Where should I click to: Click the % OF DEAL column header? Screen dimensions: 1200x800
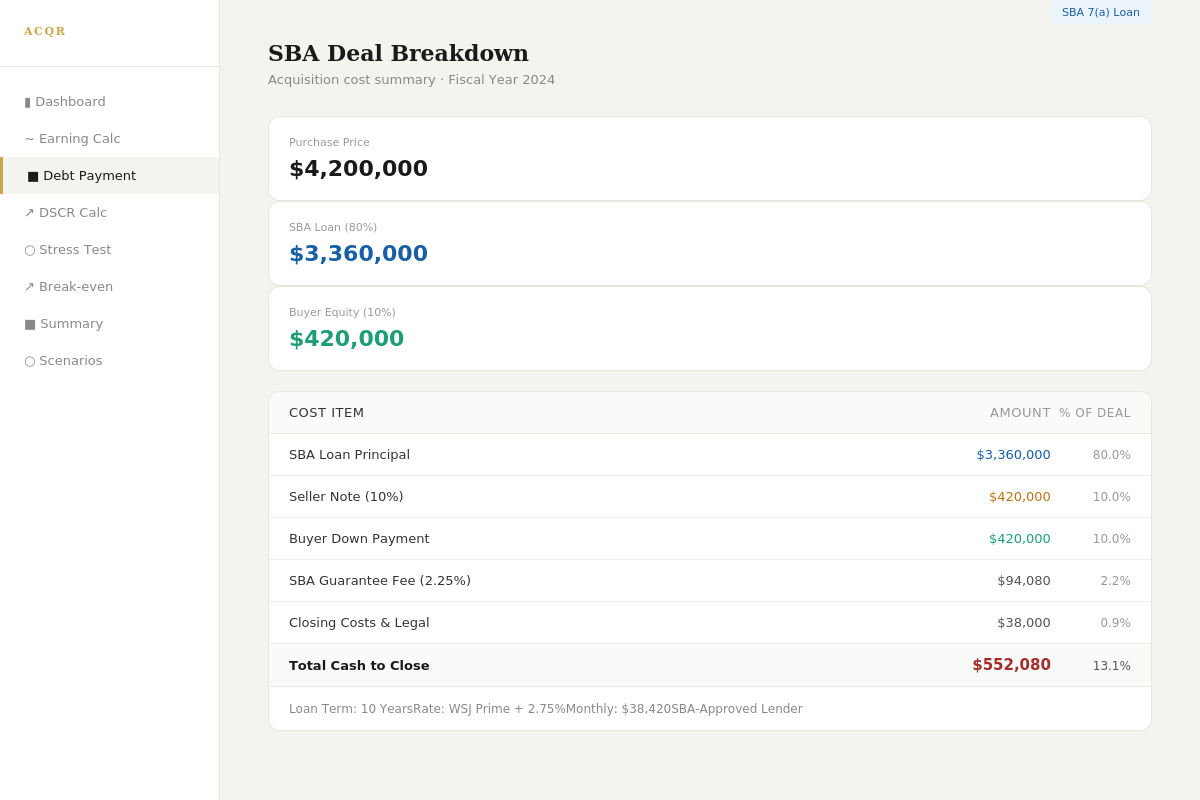(1095, 413)
